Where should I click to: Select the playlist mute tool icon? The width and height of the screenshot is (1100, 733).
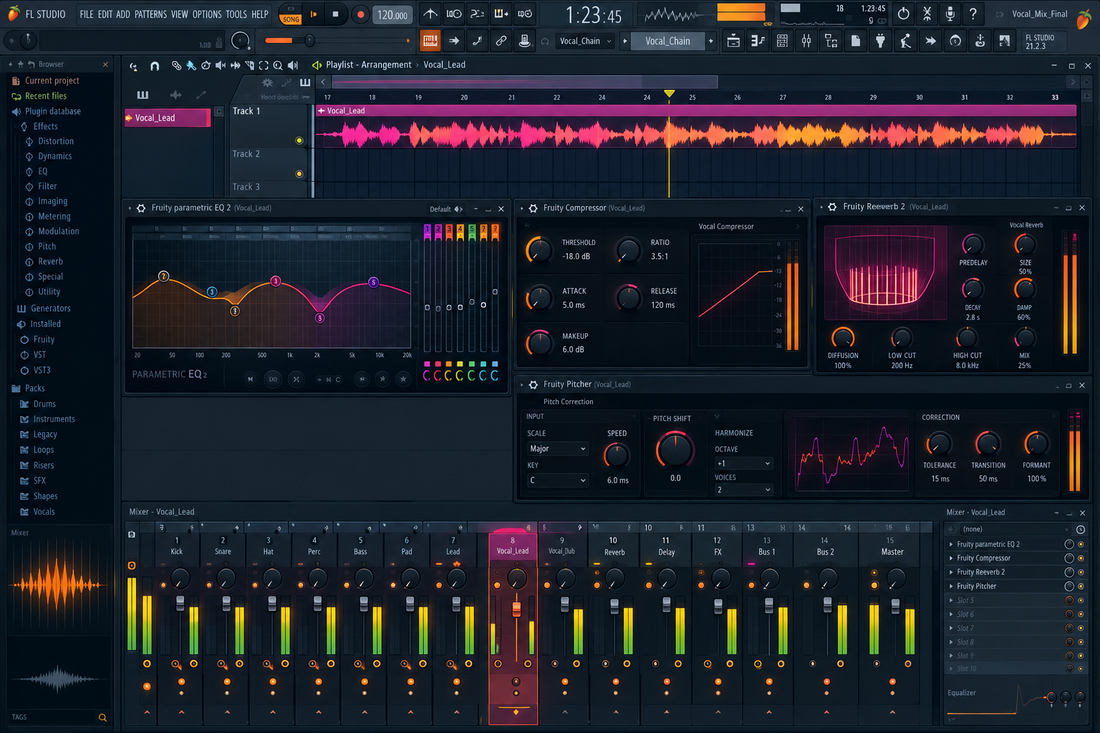[x=220, y=66]
